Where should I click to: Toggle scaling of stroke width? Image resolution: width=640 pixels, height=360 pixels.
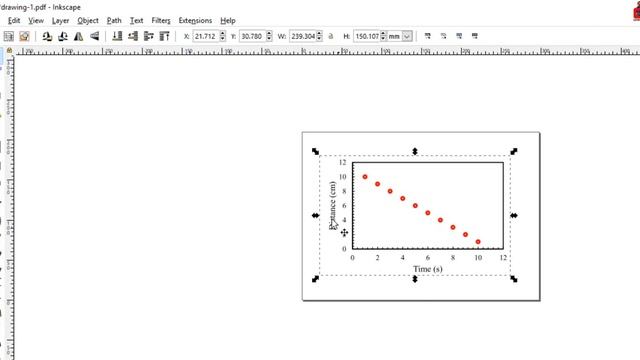[x=427, y=36]
